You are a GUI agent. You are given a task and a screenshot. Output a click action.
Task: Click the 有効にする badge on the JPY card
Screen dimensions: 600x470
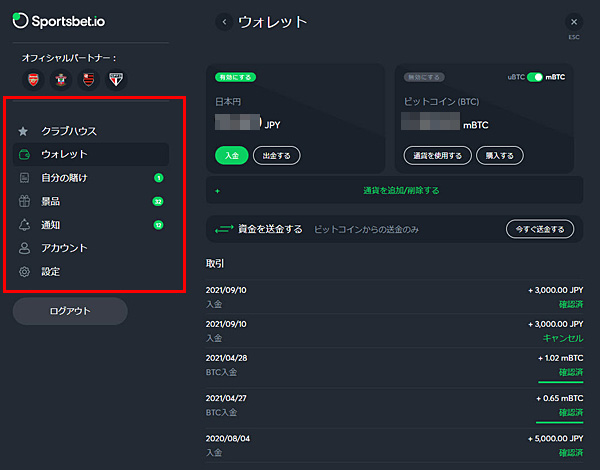(236, 77)
